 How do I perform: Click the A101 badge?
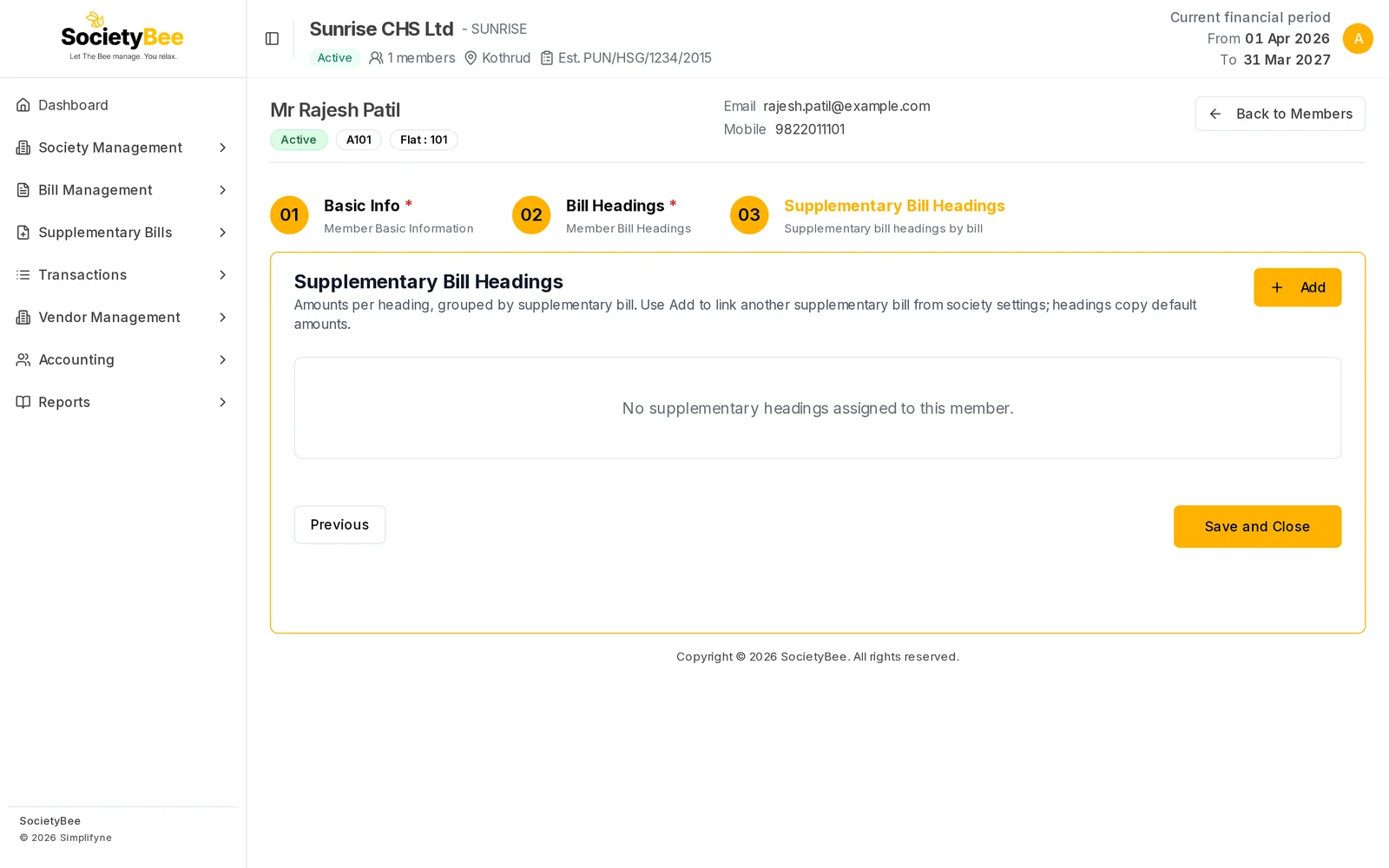click(x=359, y=140)
